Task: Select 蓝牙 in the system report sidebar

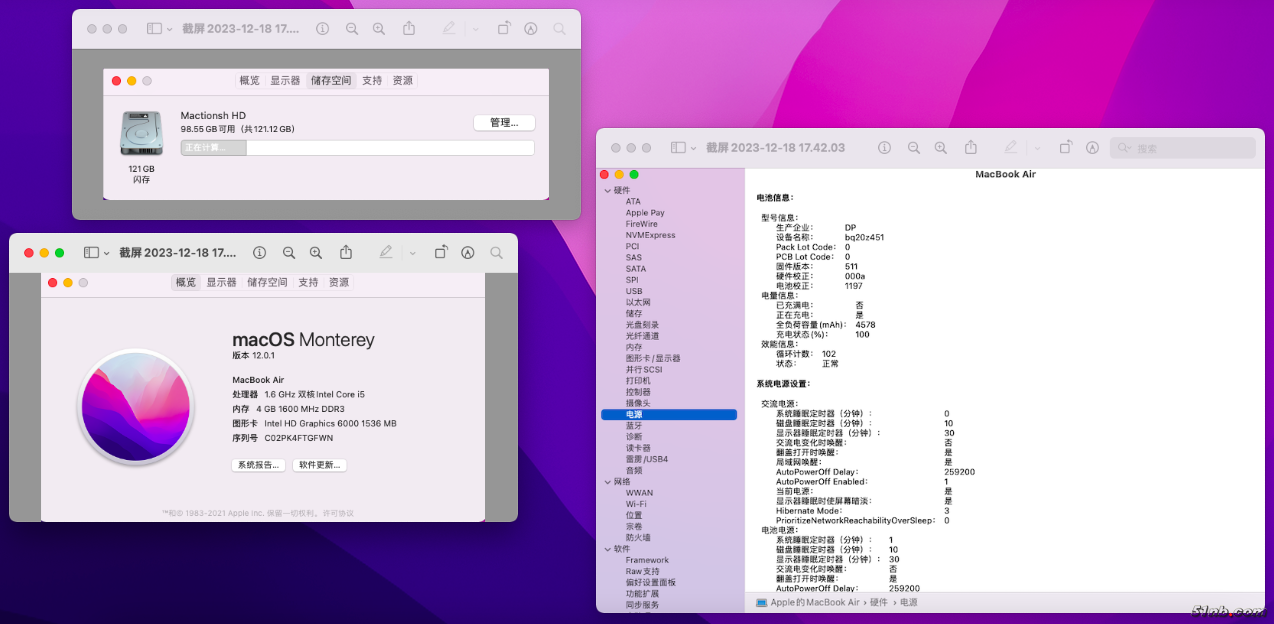Action: 634,425
